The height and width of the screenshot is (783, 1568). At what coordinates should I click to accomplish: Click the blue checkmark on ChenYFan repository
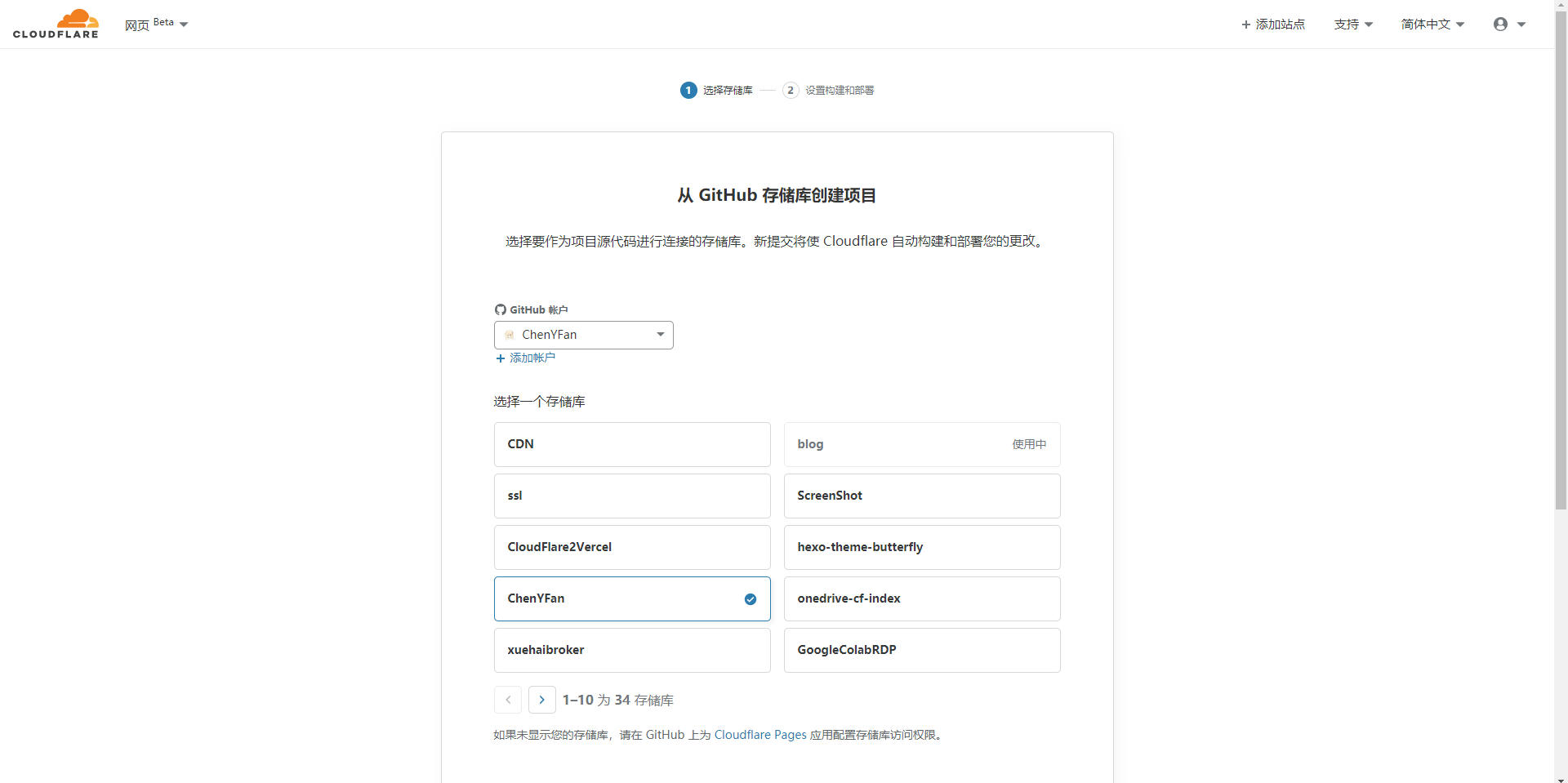coord(750,599)
